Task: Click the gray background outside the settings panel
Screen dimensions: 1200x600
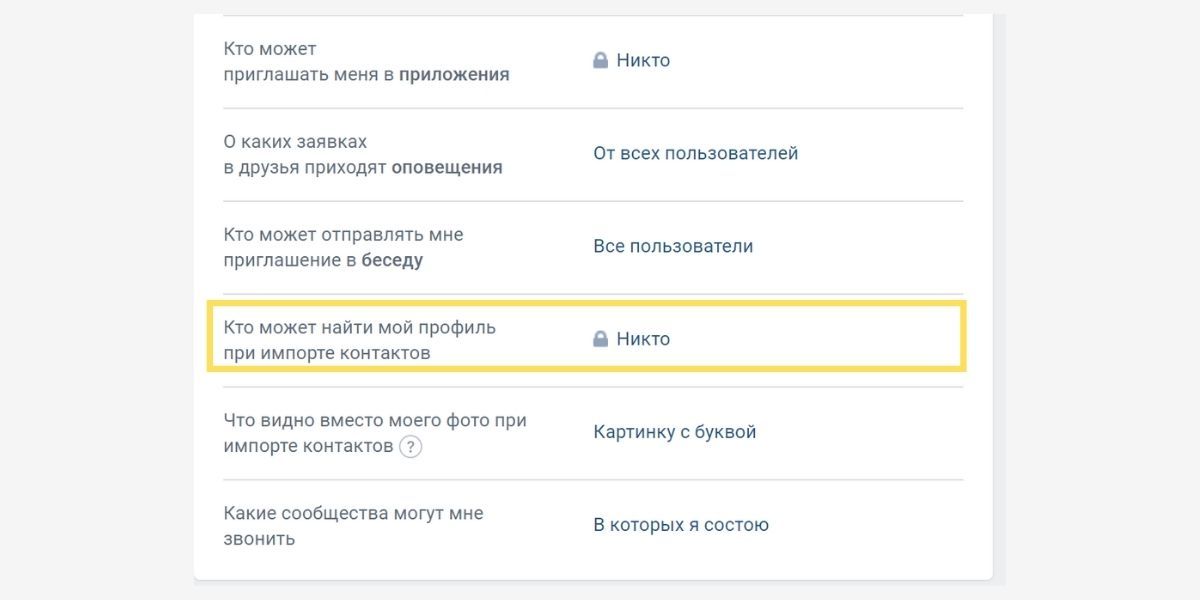Action: (100, 300)
